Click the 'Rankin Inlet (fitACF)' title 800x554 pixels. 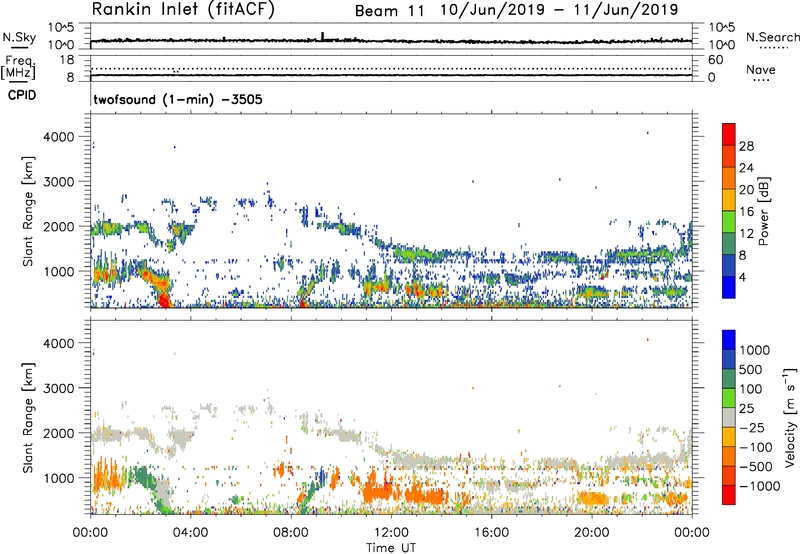pyautogui.click(x=183, y=10)
